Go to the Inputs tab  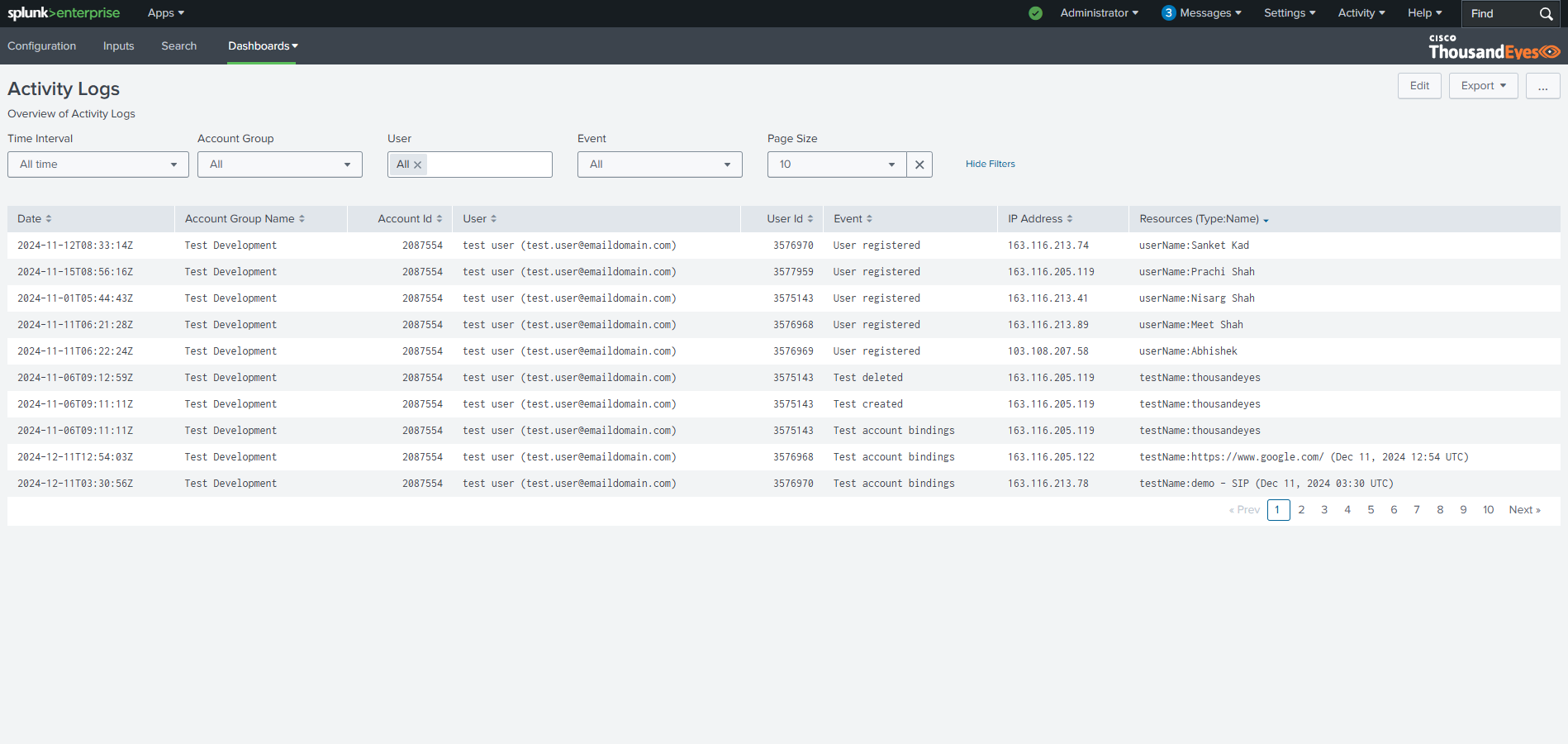pyautogui.click(x=119, y=46)
